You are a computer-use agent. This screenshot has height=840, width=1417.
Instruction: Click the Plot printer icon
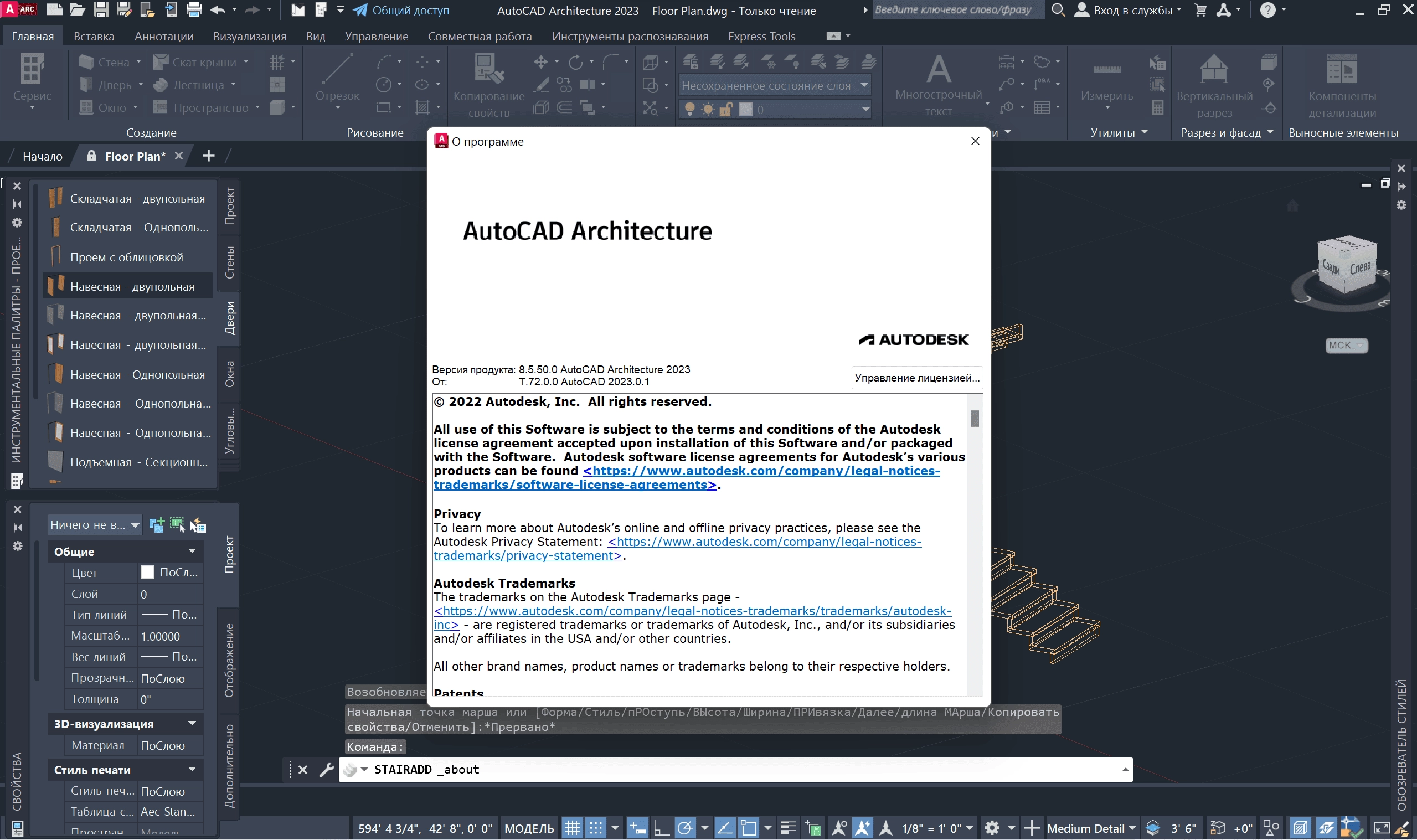[x=194, y=9]
